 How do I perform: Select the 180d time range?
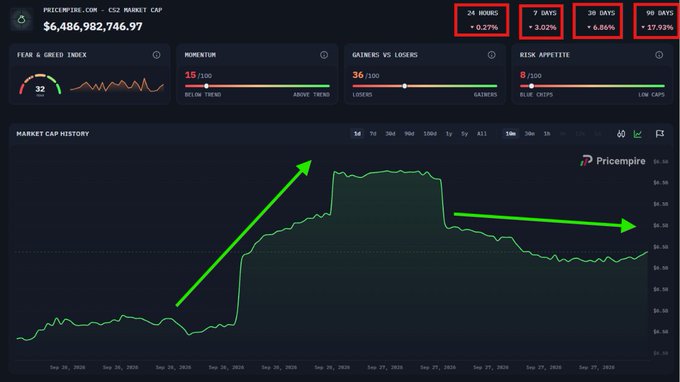[430, 134]
